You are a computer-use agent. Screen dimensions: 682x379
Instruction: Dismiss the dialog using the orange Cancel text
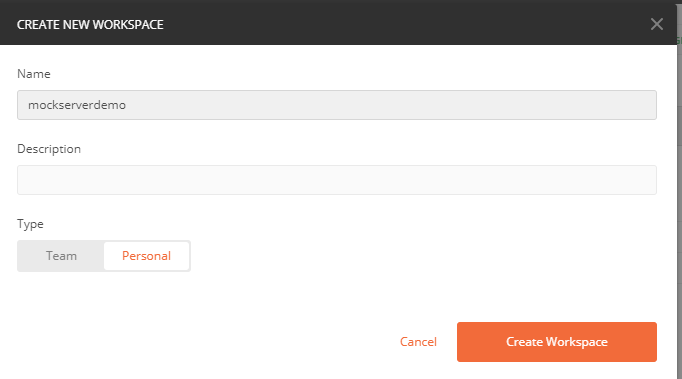coord(418,342)
